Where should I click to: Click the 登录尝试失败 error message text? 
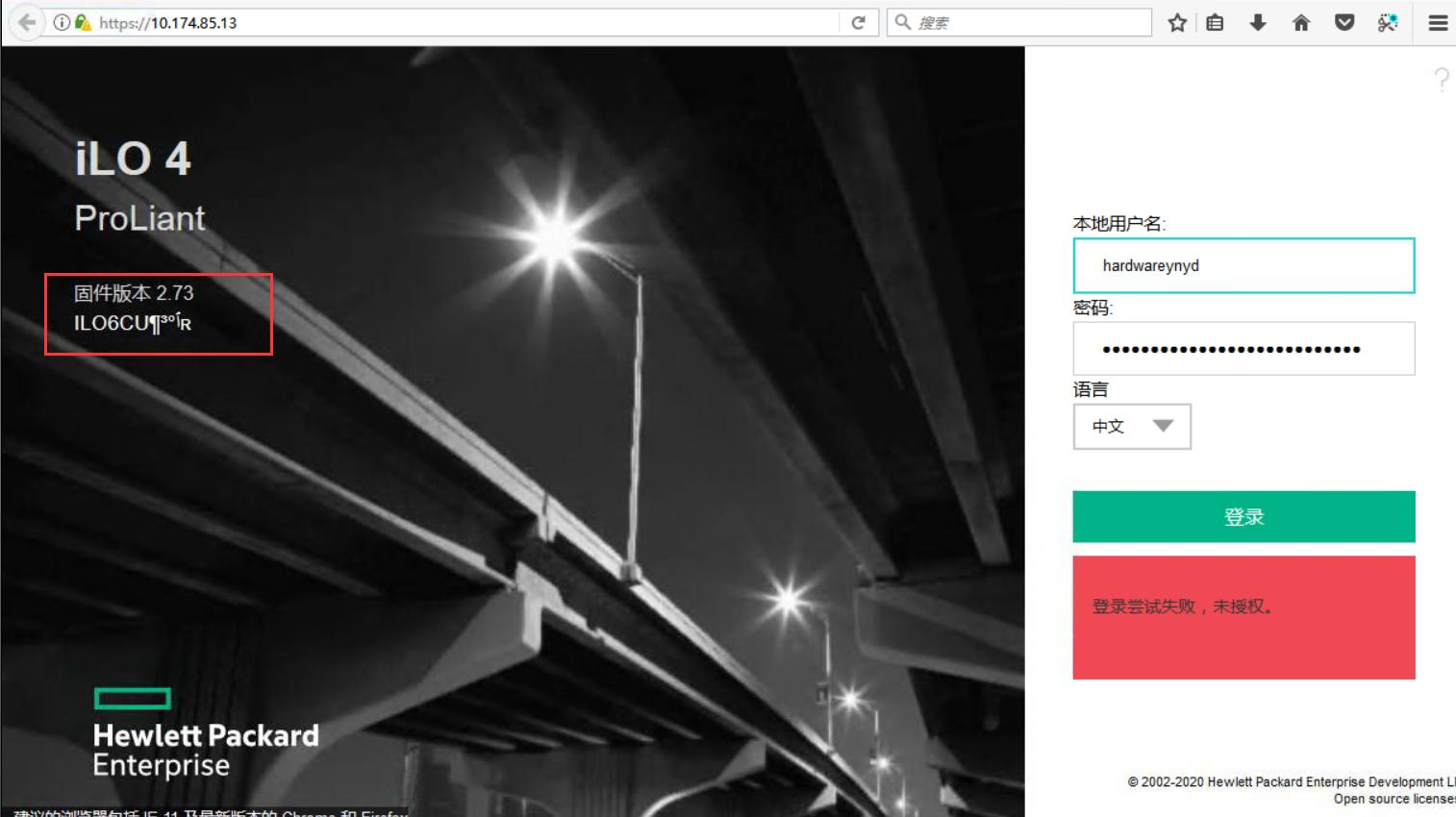[1184, 607]
